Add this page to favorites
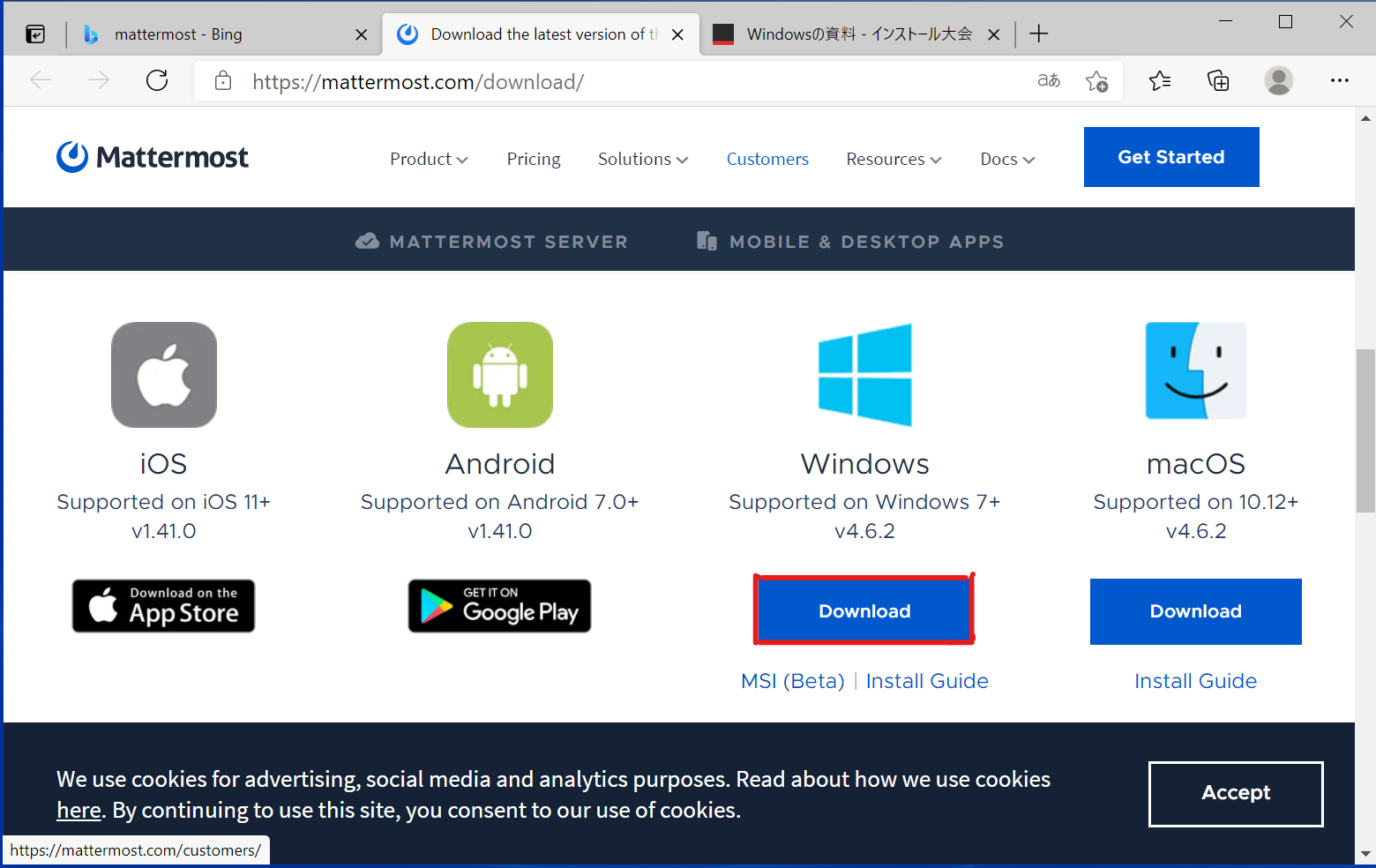Image resolution: width=1376 pixels, height=868 pixels. pyautogui.click(x=1097, y=81)
